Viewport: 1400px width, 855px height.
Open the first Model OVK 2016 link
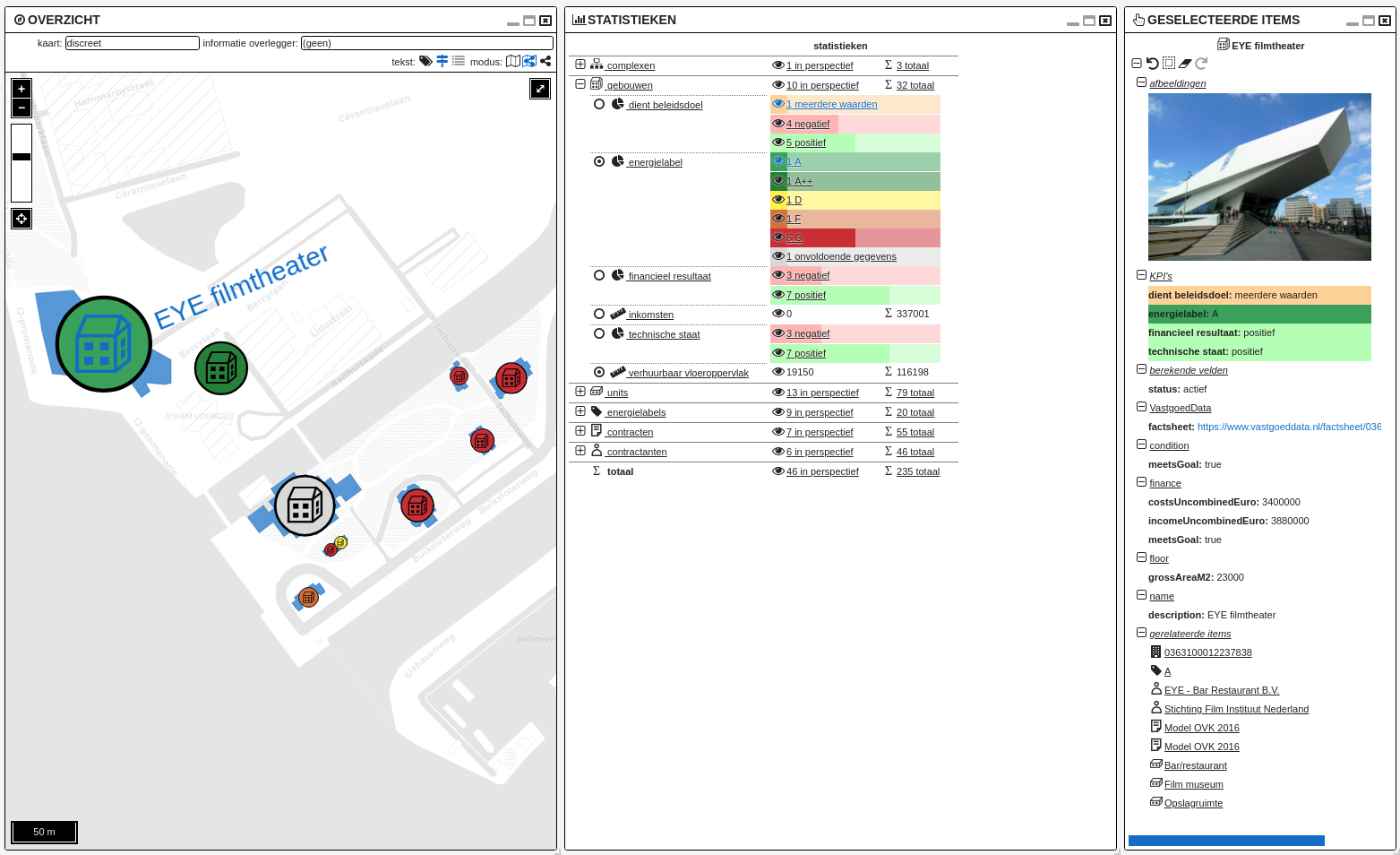1202,728
